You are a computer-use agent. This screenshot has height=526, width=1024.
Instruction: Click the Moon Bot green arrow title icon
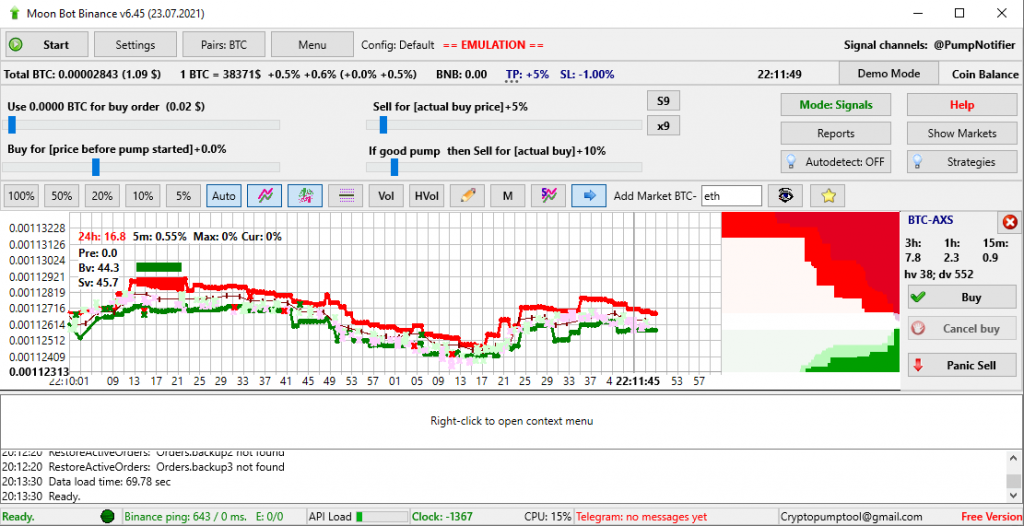(14, 13)
